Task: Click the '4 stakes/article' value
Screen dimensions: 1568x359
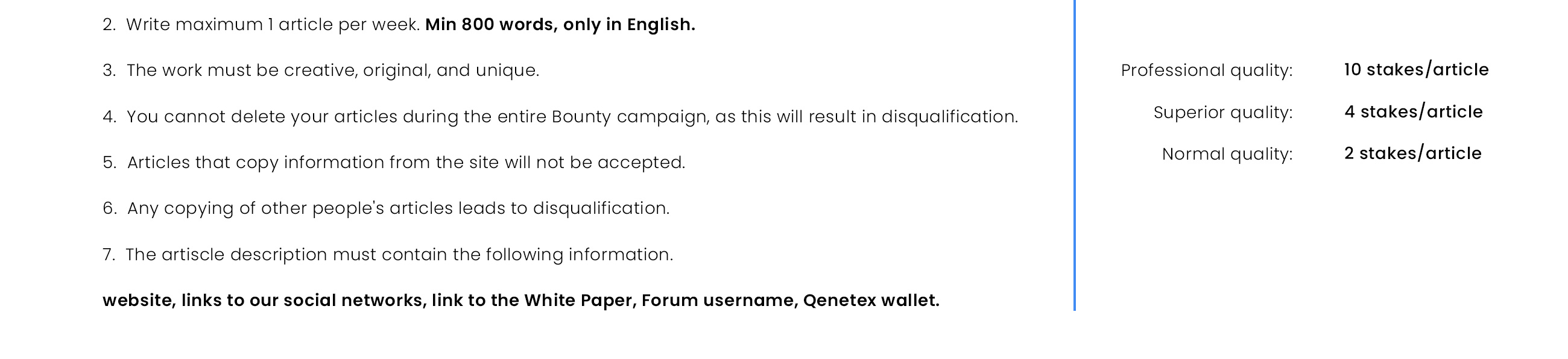Action: point(1414,112)
